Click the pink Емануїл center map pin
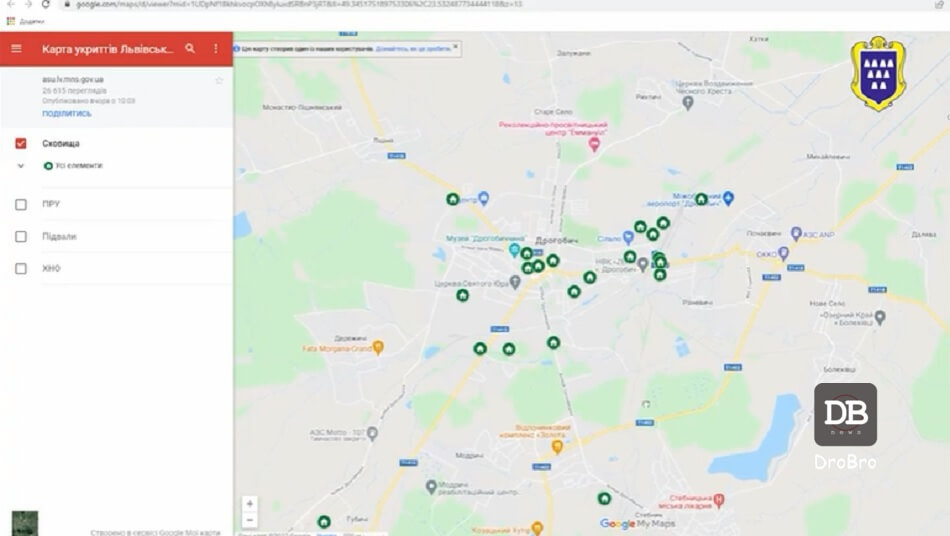This screenshot has width=950, height=536. point(594,145)
